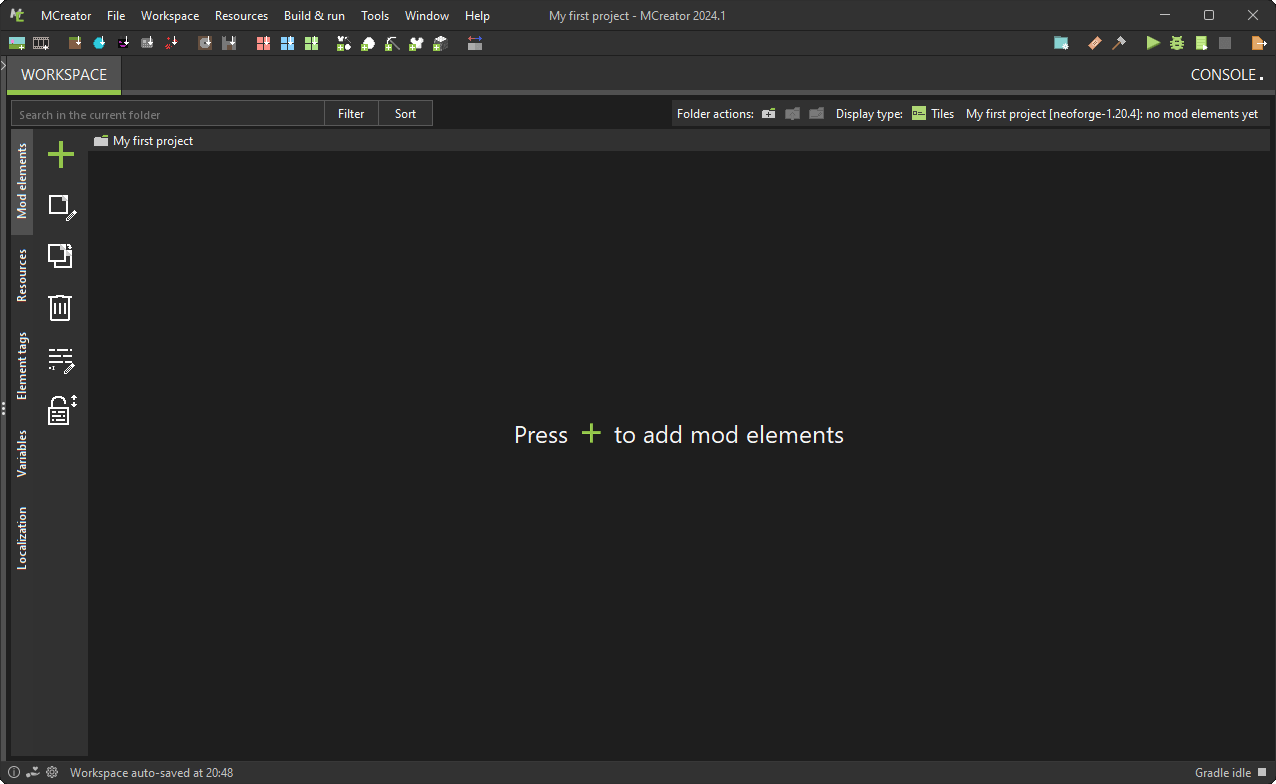Click the settings gear in status bar
The image size is (1276, 784).
click(52, 772)
